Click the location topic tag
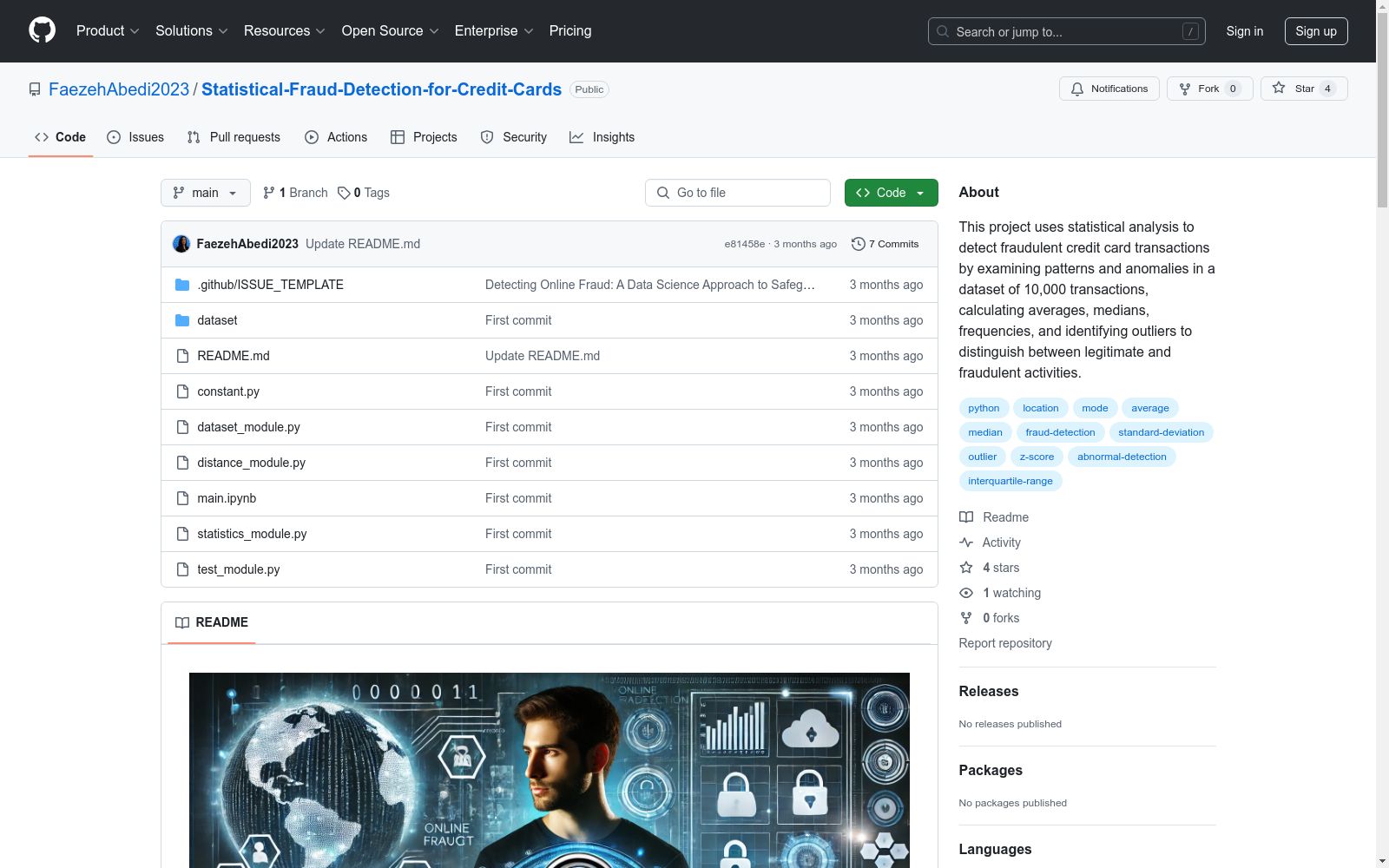Image resolution: width=1389 pixels, height=868 pixels. click(x=1040, y=408)
